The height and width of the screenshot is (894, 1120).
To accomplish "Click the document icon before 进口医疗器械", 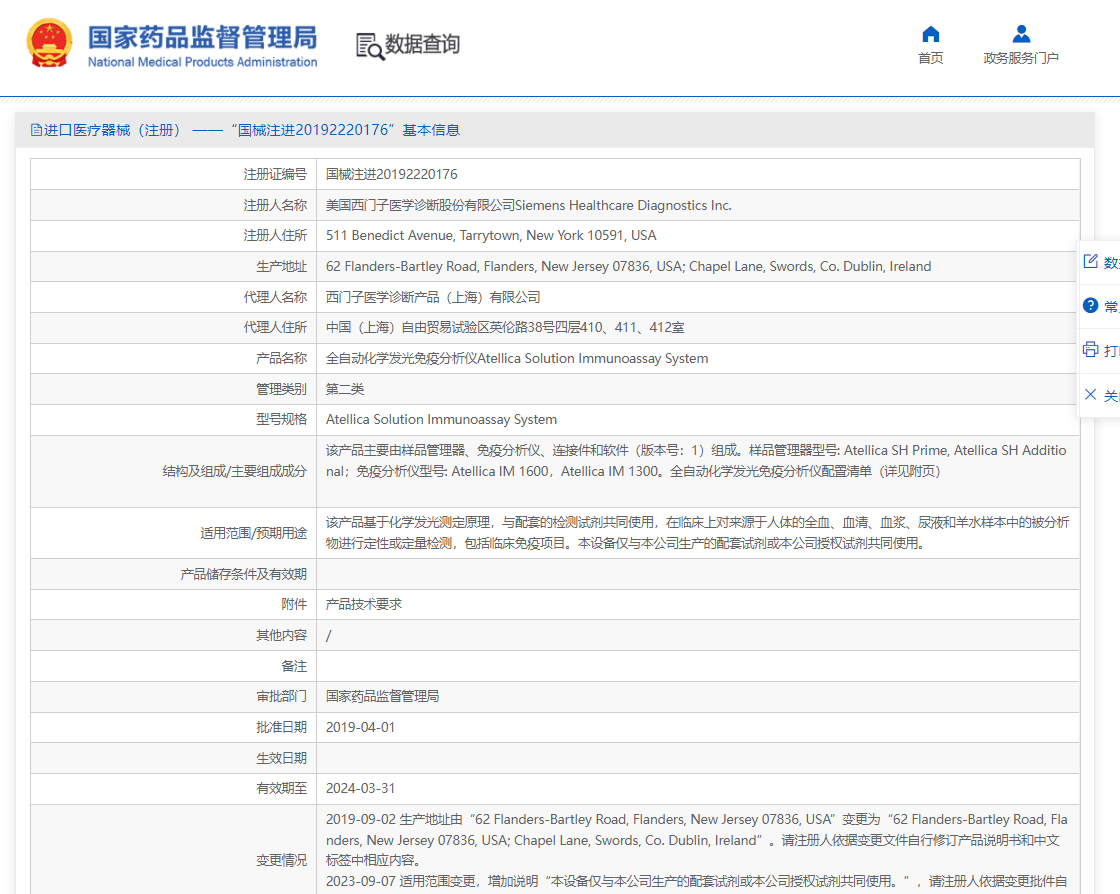I will point(36,130).
